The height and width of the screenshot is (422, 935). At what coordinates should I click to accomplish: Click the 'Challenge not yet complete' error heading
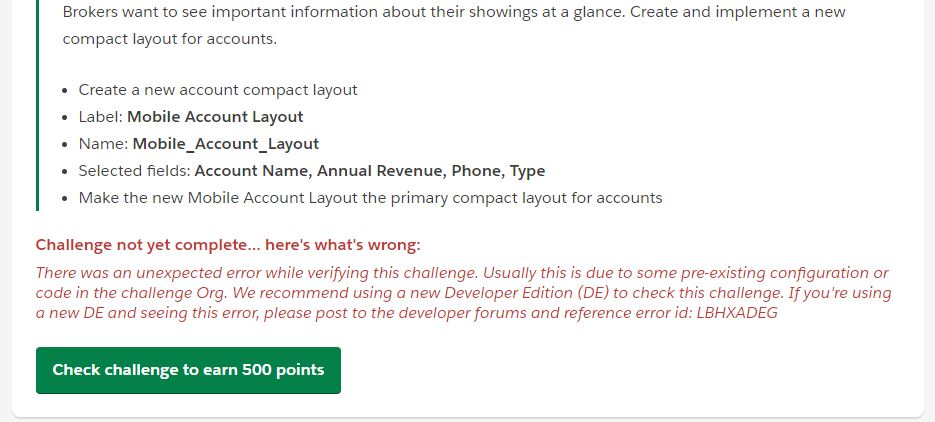[x=228, y=245]
